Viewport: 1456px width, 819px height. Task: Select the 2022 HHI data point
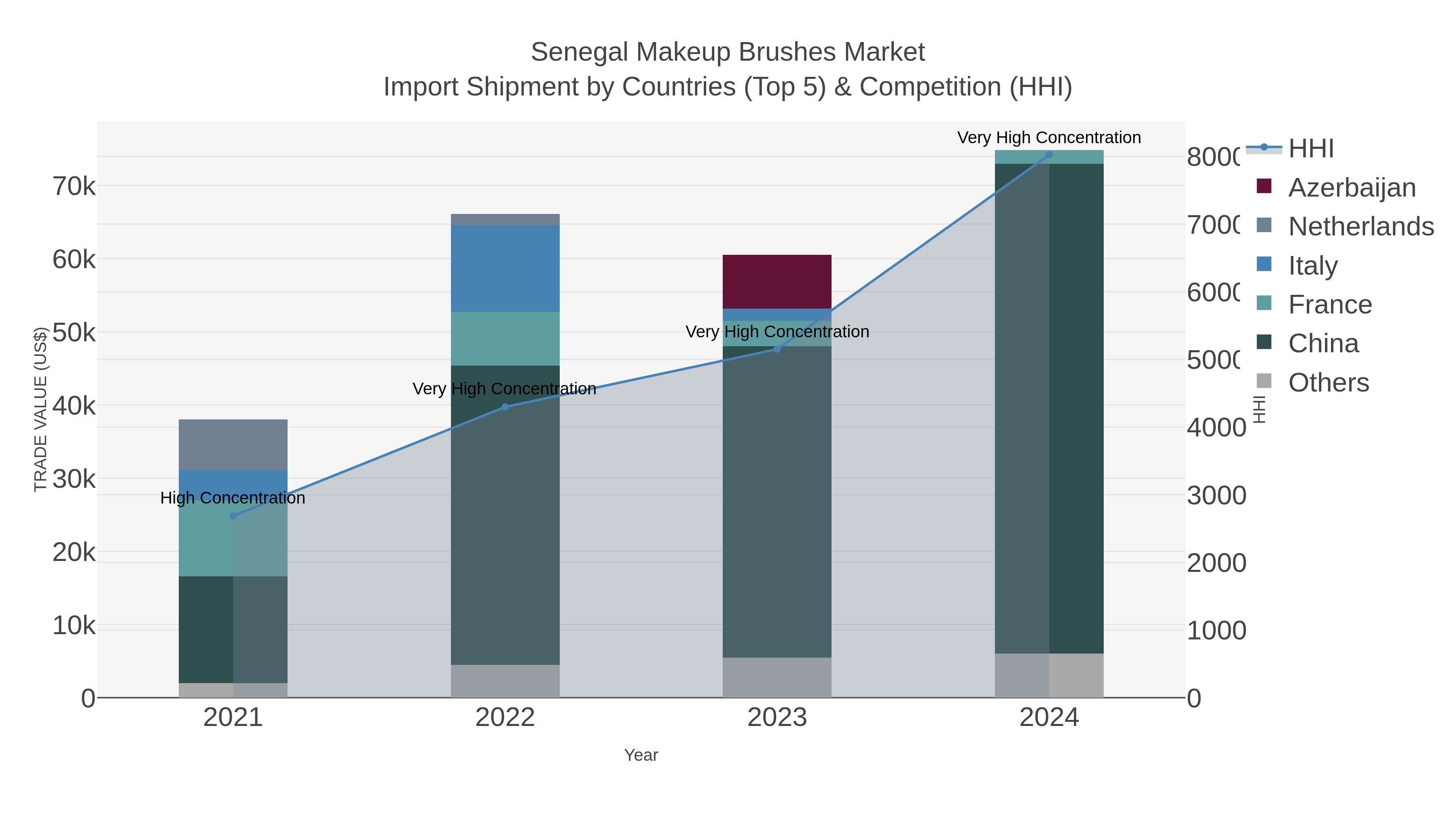[x=505, y=407]
